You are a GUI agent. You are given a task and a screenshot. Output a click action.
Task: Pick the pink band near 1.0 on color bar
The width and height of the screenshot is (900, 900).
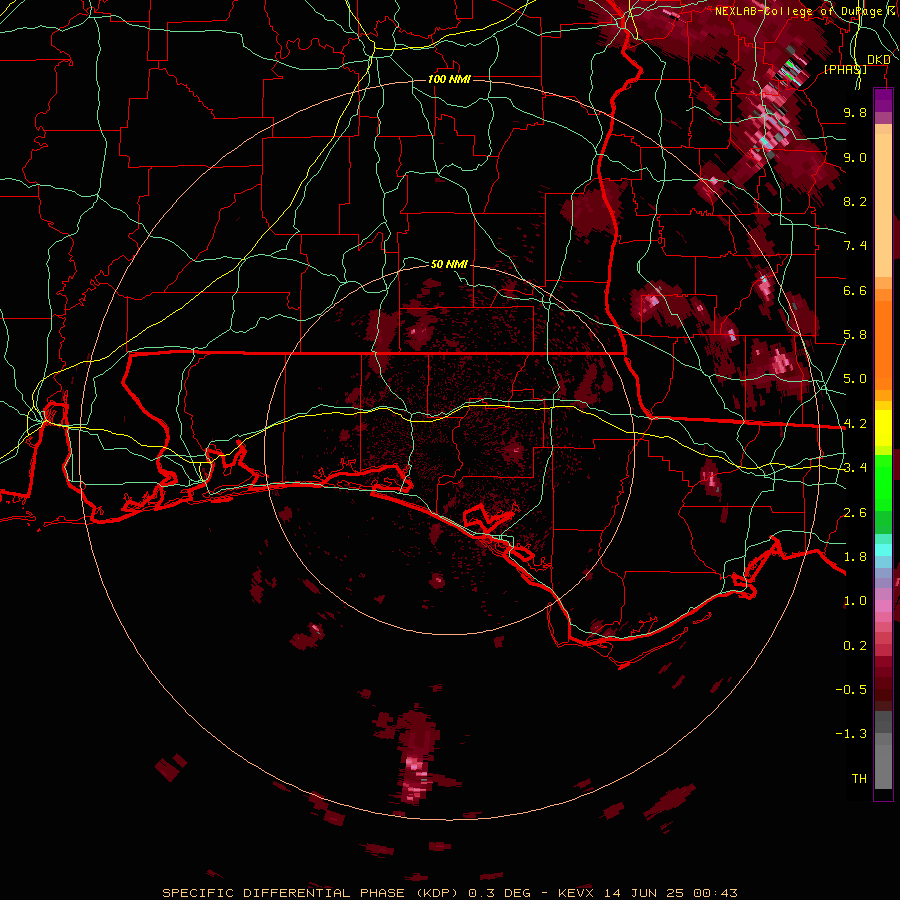pyautogui.click(x=883, y=606)
